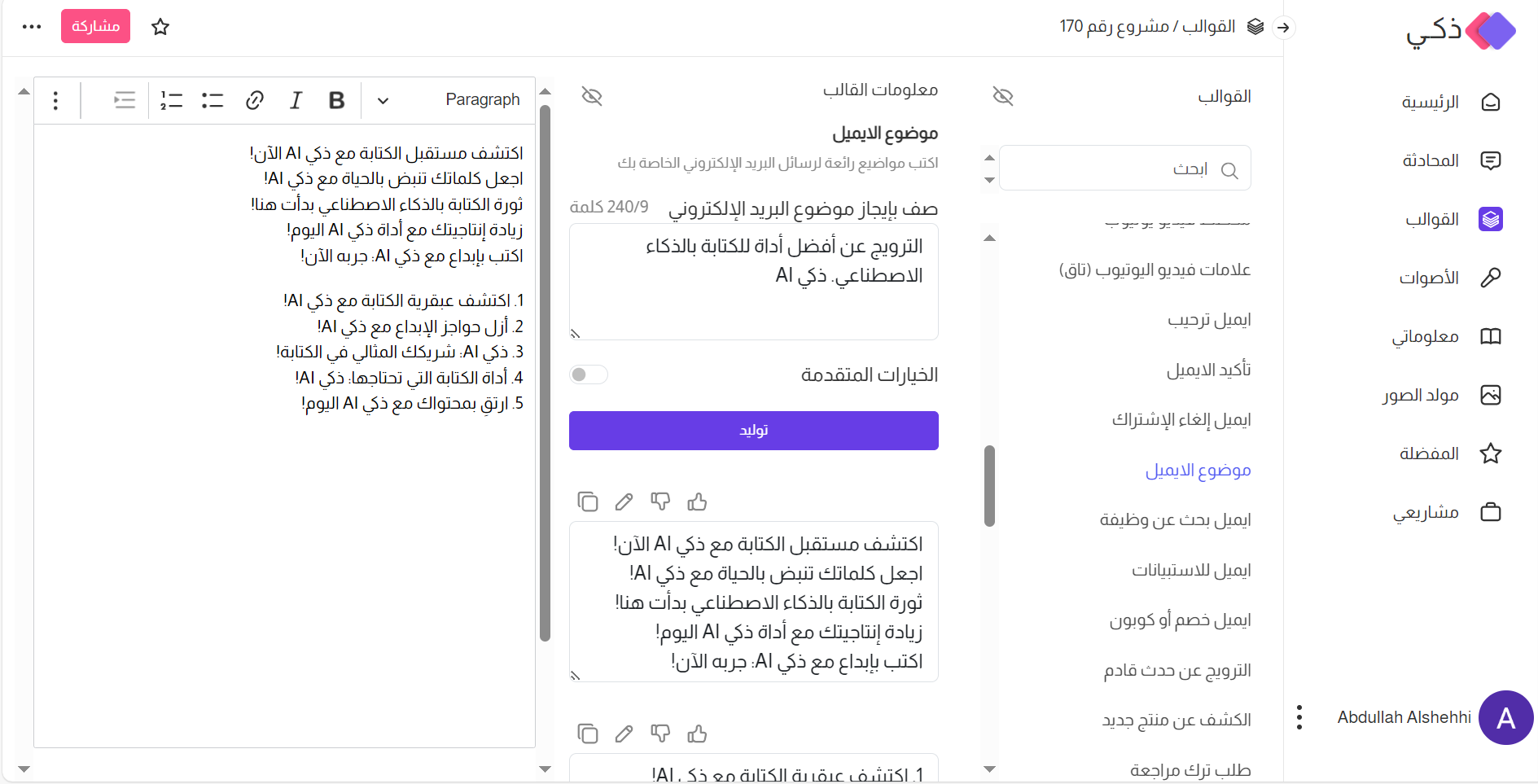Select الكشف عن منتج جديد template
The image size is (1538, 784).
point(1177,720)
